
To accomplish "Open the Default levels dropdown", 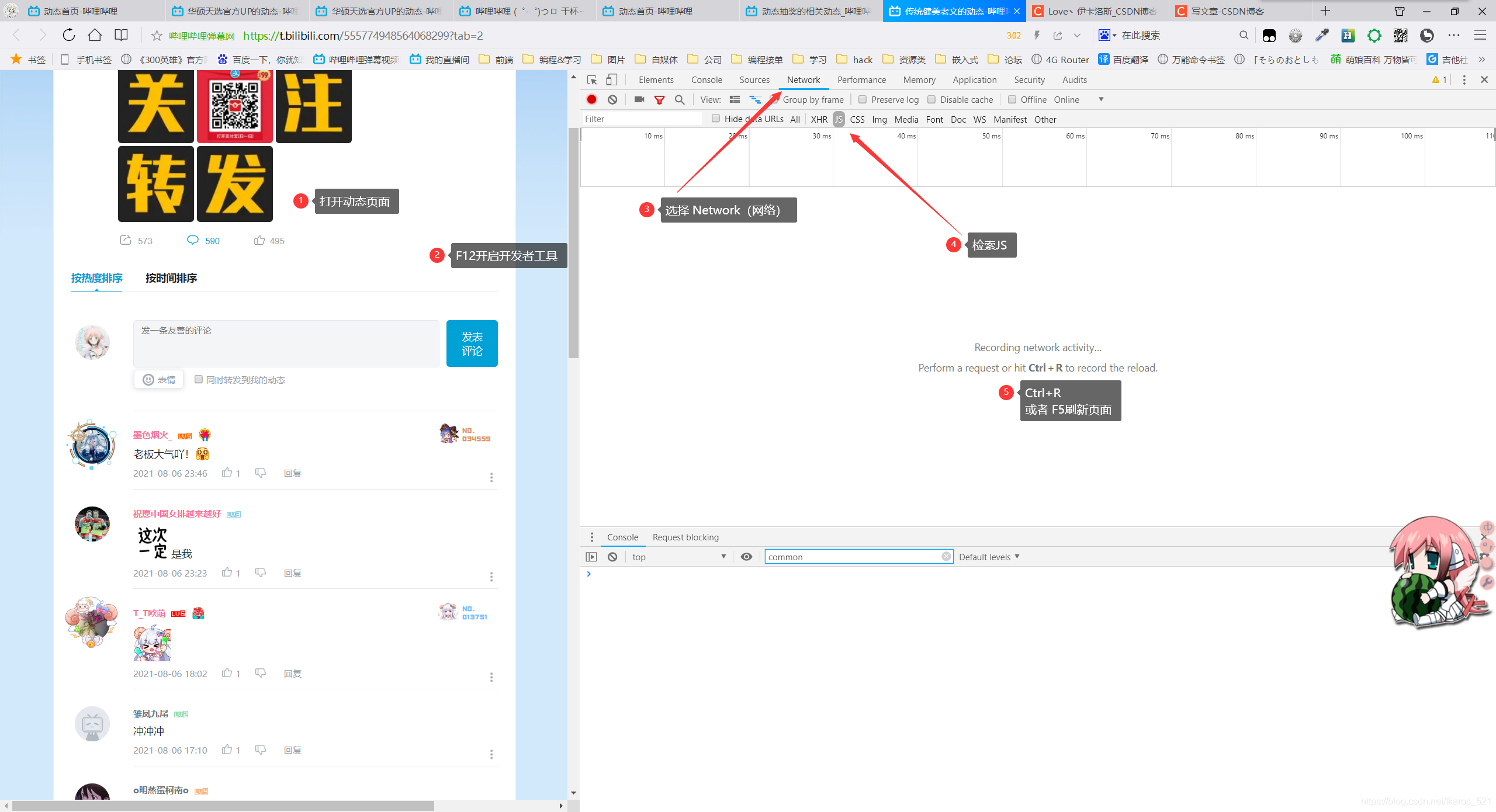I will (x=989, y=557).
